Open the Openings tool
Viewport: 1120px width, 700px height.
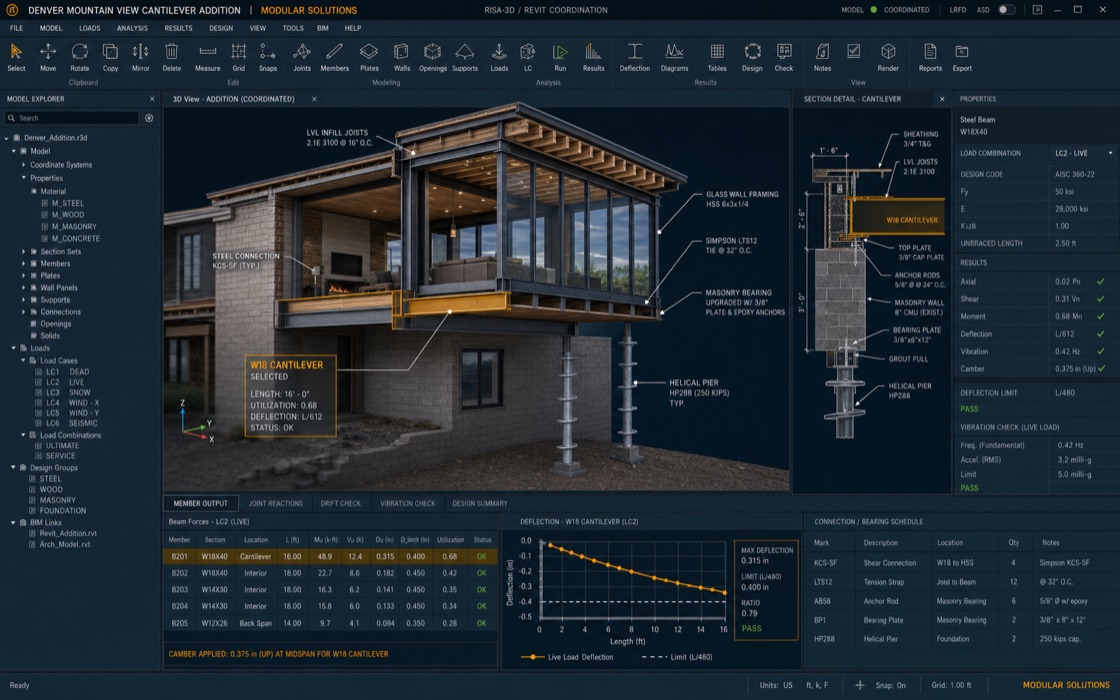(432, 57)
